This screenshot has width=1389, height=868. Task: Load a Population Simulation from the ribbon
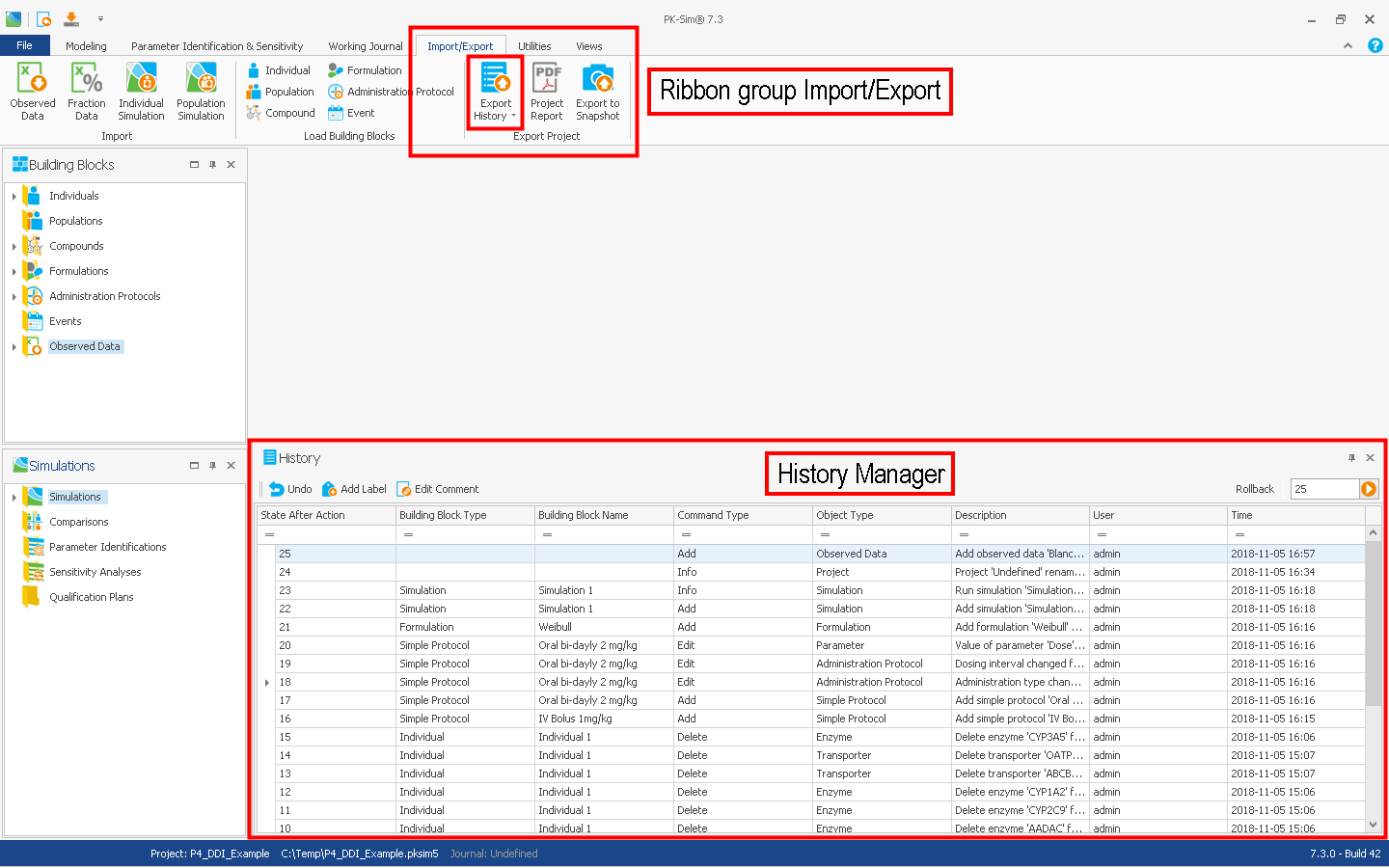(201, 92)
